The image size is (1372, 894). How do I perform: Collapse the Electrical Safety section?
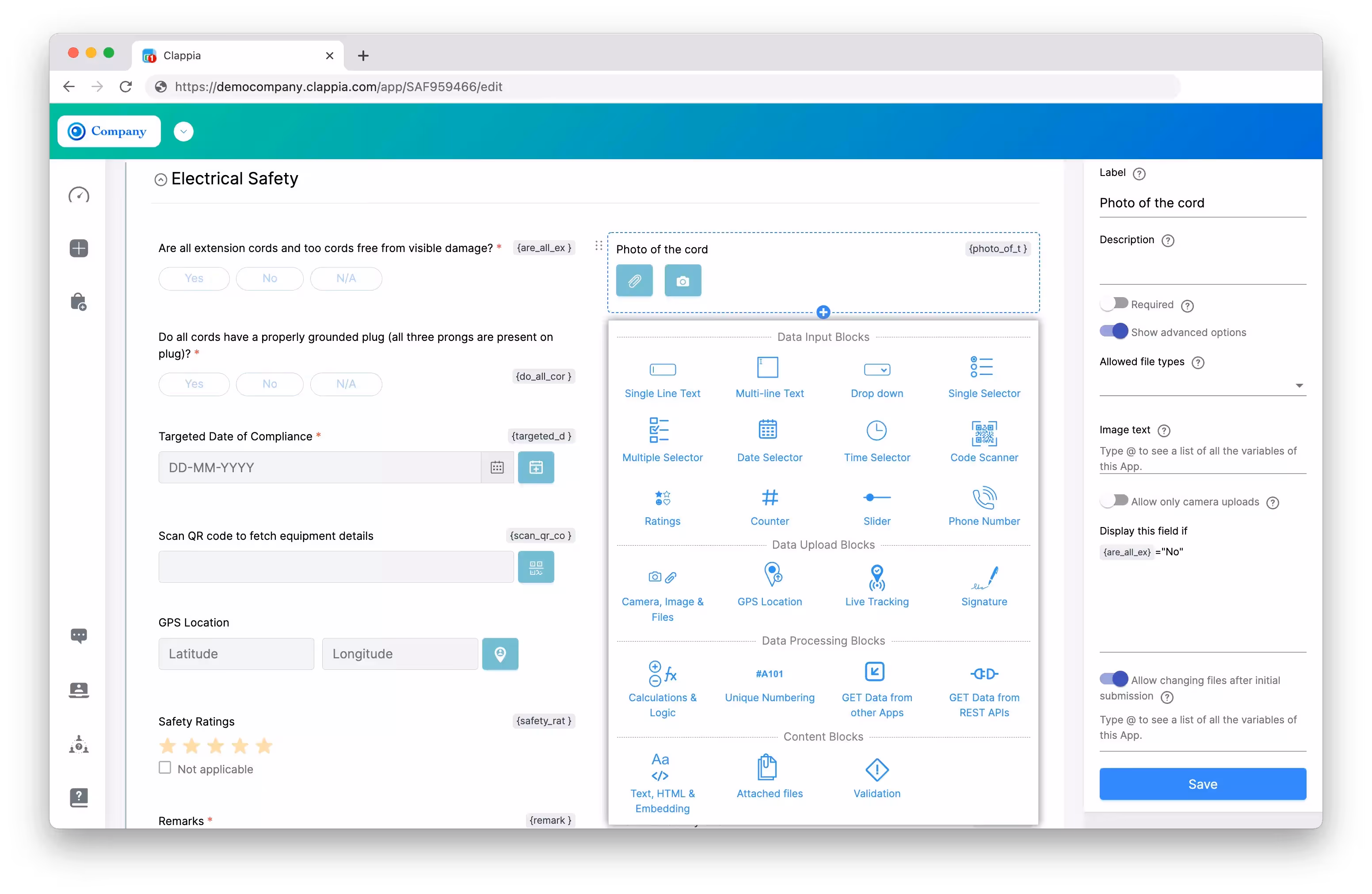tap(160, 179)
